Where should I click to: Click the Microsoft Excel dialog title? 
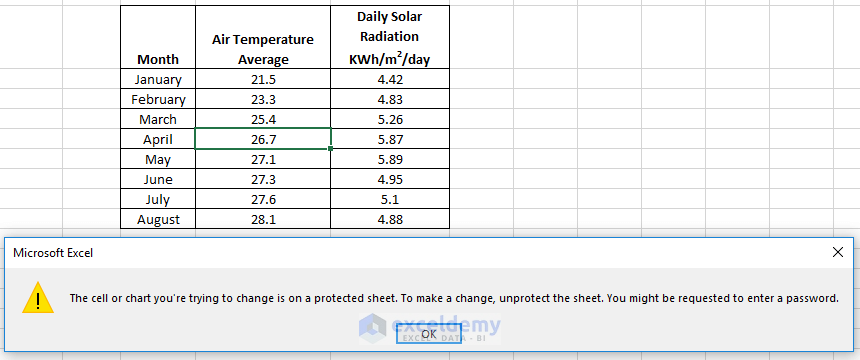pos(53,252)
